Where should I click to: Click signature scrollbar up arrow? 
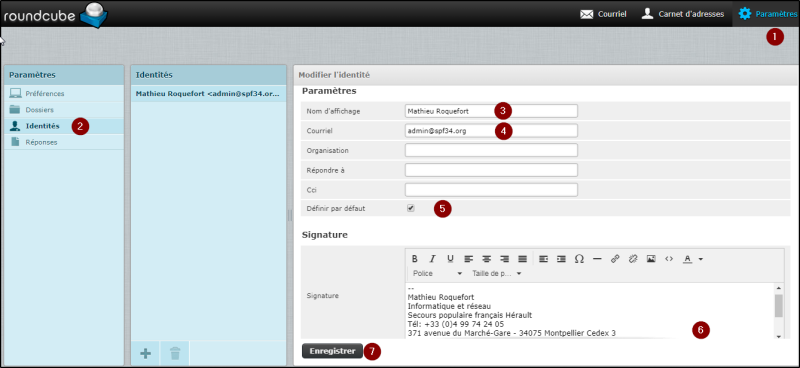coord(779,287)
